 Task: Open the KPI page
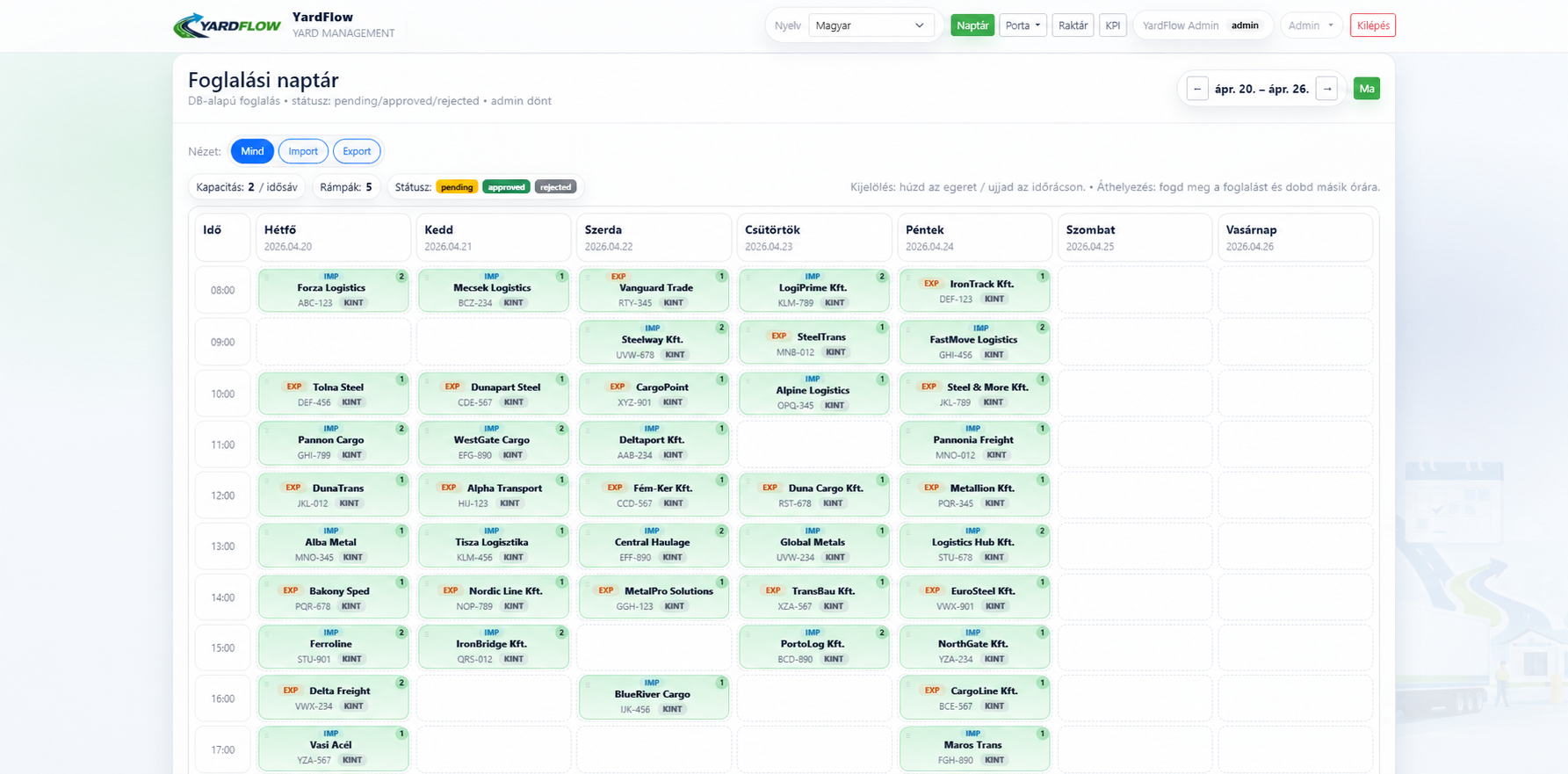click(x=1113, y=25)
